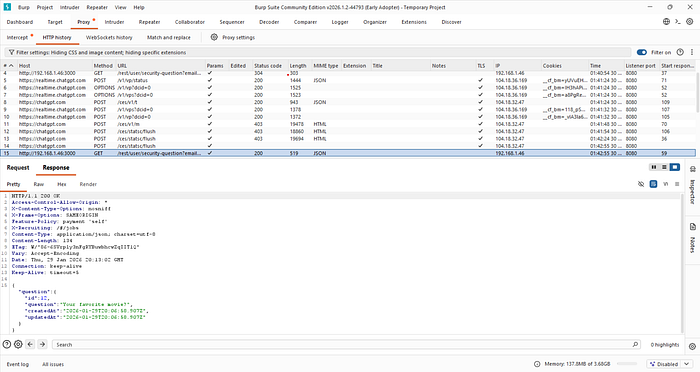Sort table by Time column
Viewport: 700px width, 372px height.
pyautogui.click(x=605, y=66)
